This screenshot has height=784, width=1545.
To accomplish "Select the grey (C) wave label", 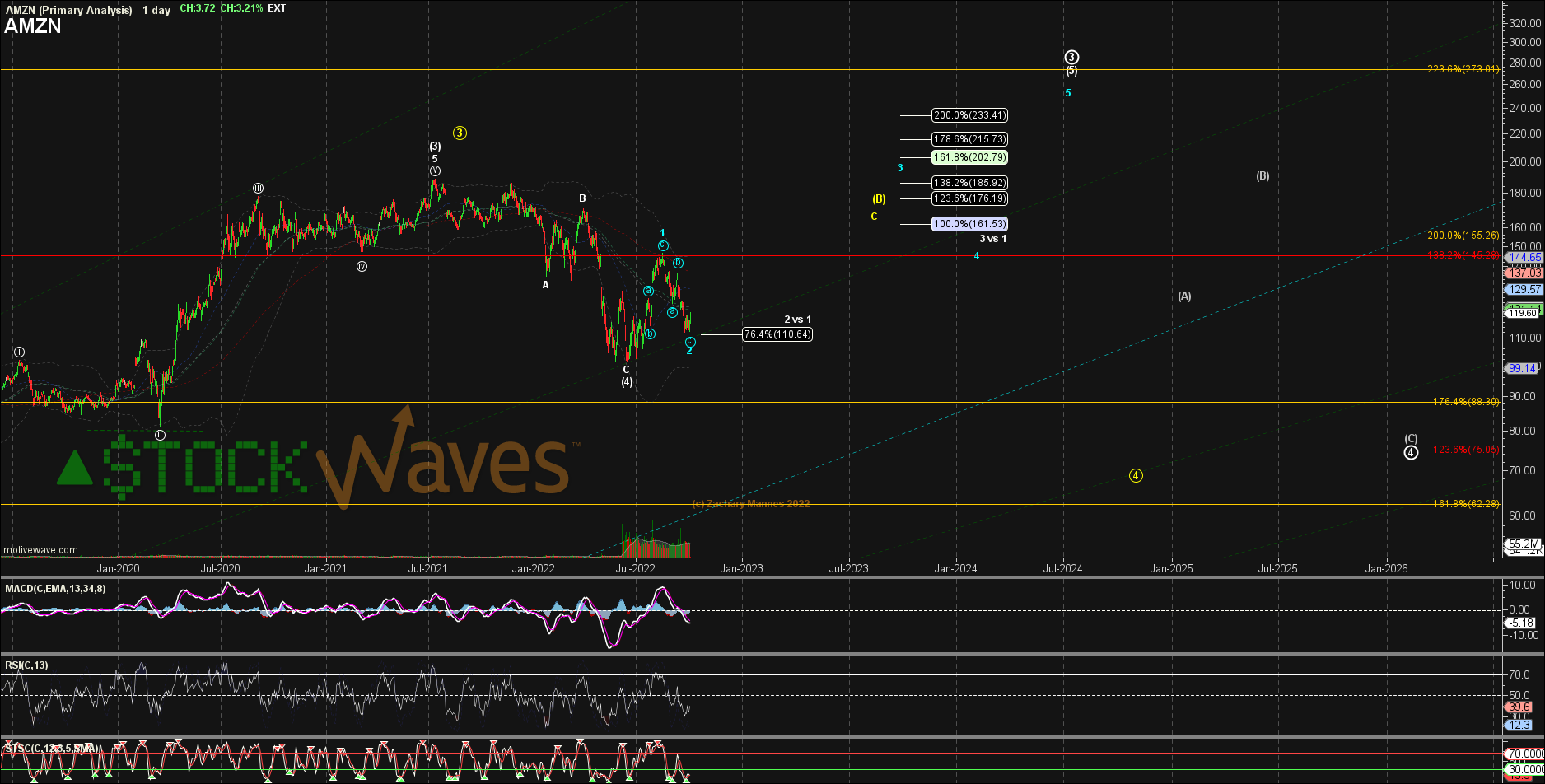I will 1411,439.
